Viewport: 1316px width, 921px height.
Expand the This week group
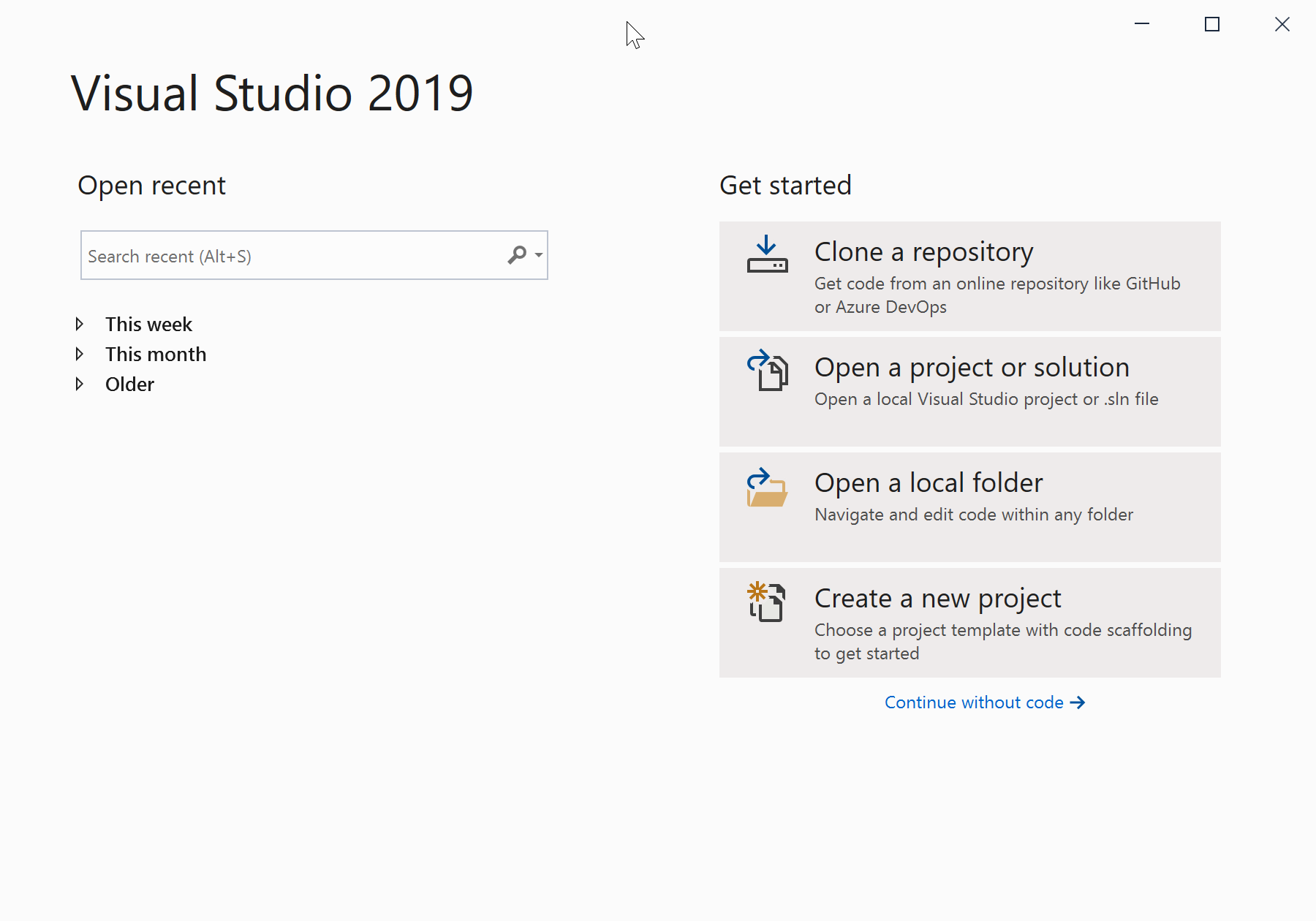pos(80,324)
